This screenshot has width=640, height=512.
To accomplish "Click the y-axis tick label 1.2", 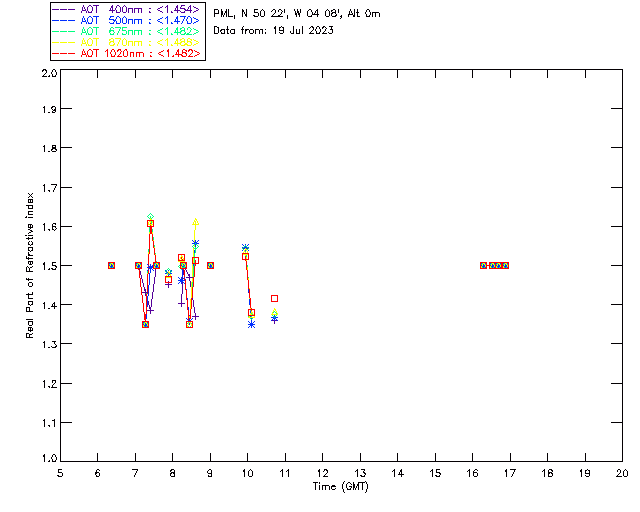I will (49, 383).
